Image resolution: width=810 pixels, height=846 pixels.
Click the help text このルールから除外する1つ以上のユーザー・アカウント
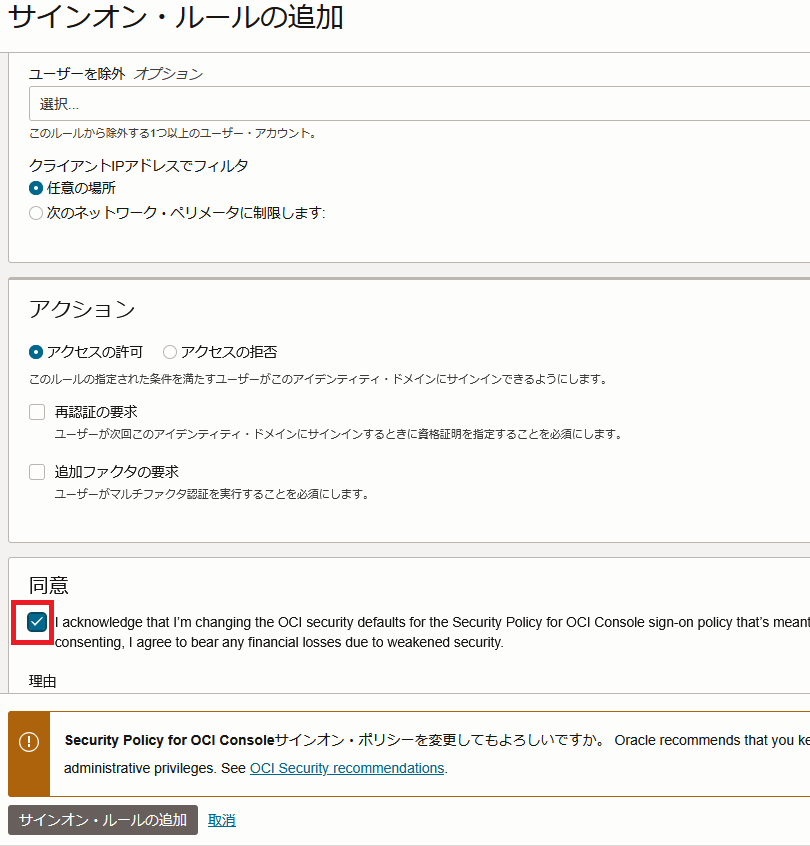point(173,133)
